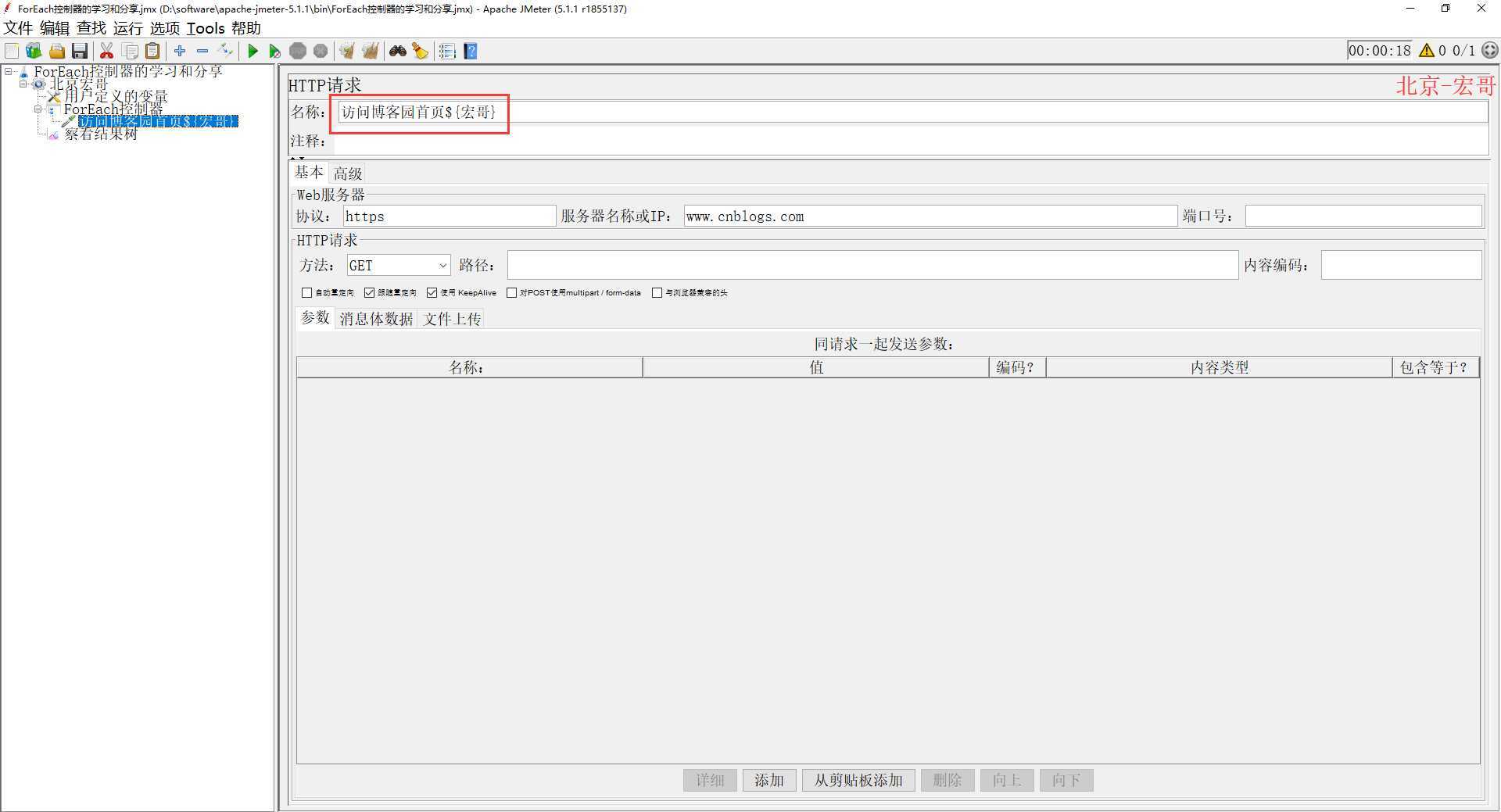Select the ForEach控制器的学习和分享 test plan
The height and width of the screenshot is (812, 1501).
click(x=128, y=71)
